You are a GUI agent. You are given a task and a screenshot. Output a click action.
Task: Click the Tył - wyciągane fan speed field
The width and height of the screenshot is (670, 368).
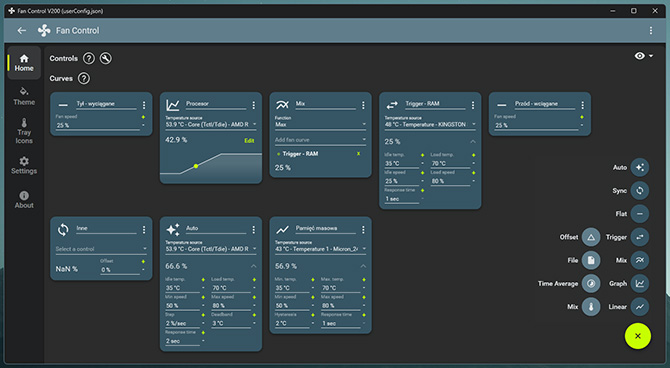click(x=97, y=125)
